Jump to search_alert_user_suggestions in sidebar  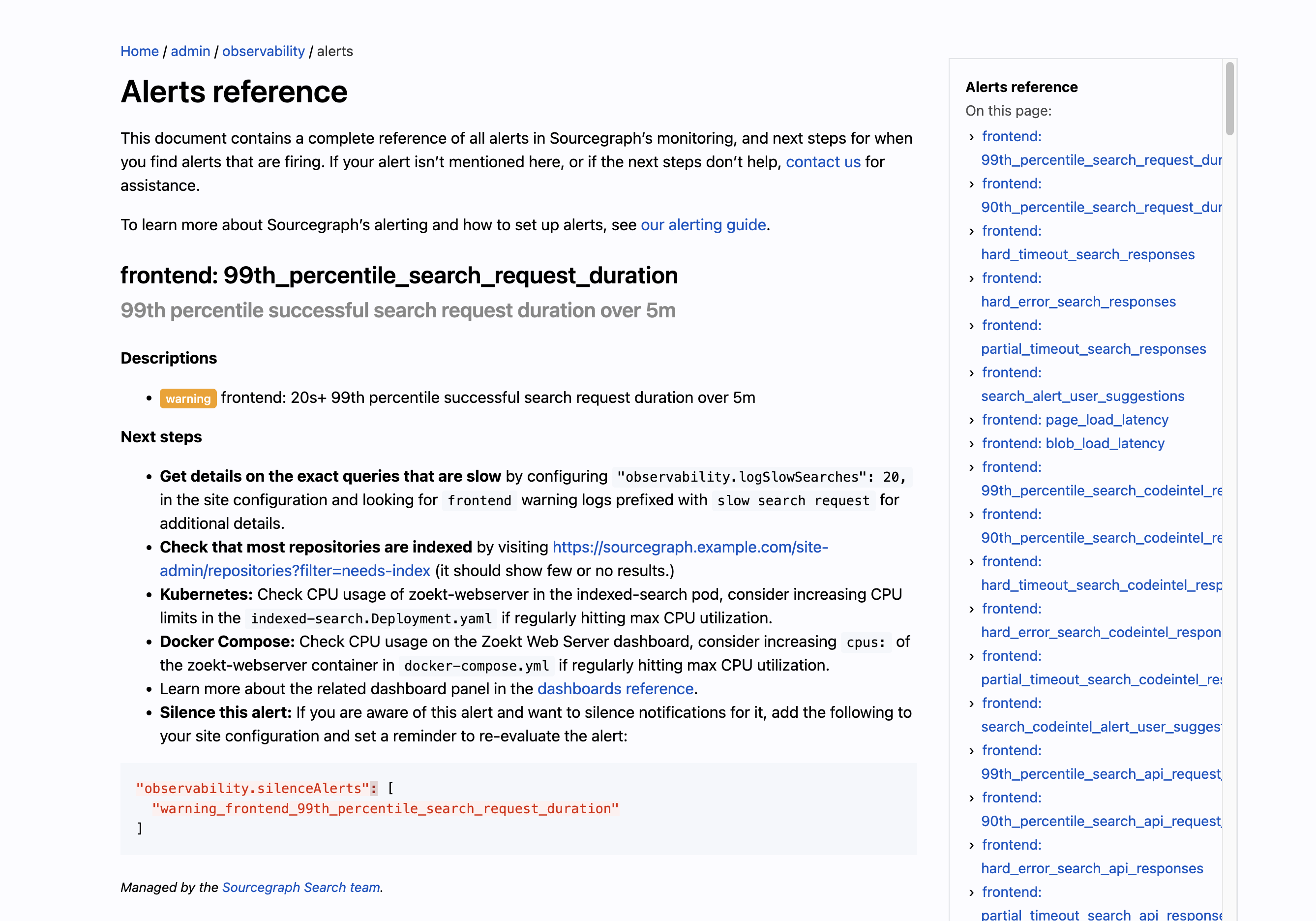pyautogui.click(x=1083, y=384)
